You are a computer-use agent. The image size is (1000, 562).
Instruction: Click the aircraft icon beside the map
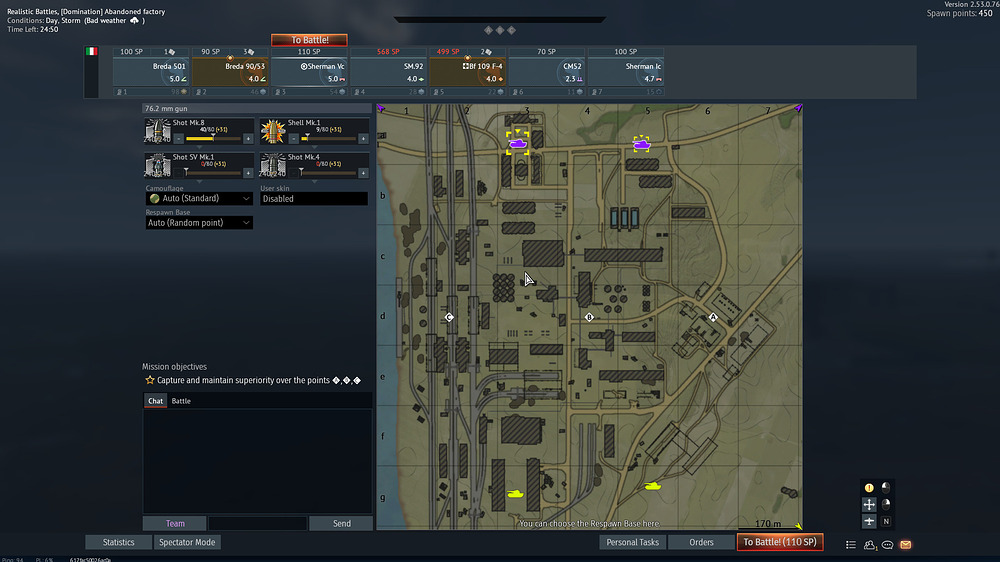click(869, 521)
